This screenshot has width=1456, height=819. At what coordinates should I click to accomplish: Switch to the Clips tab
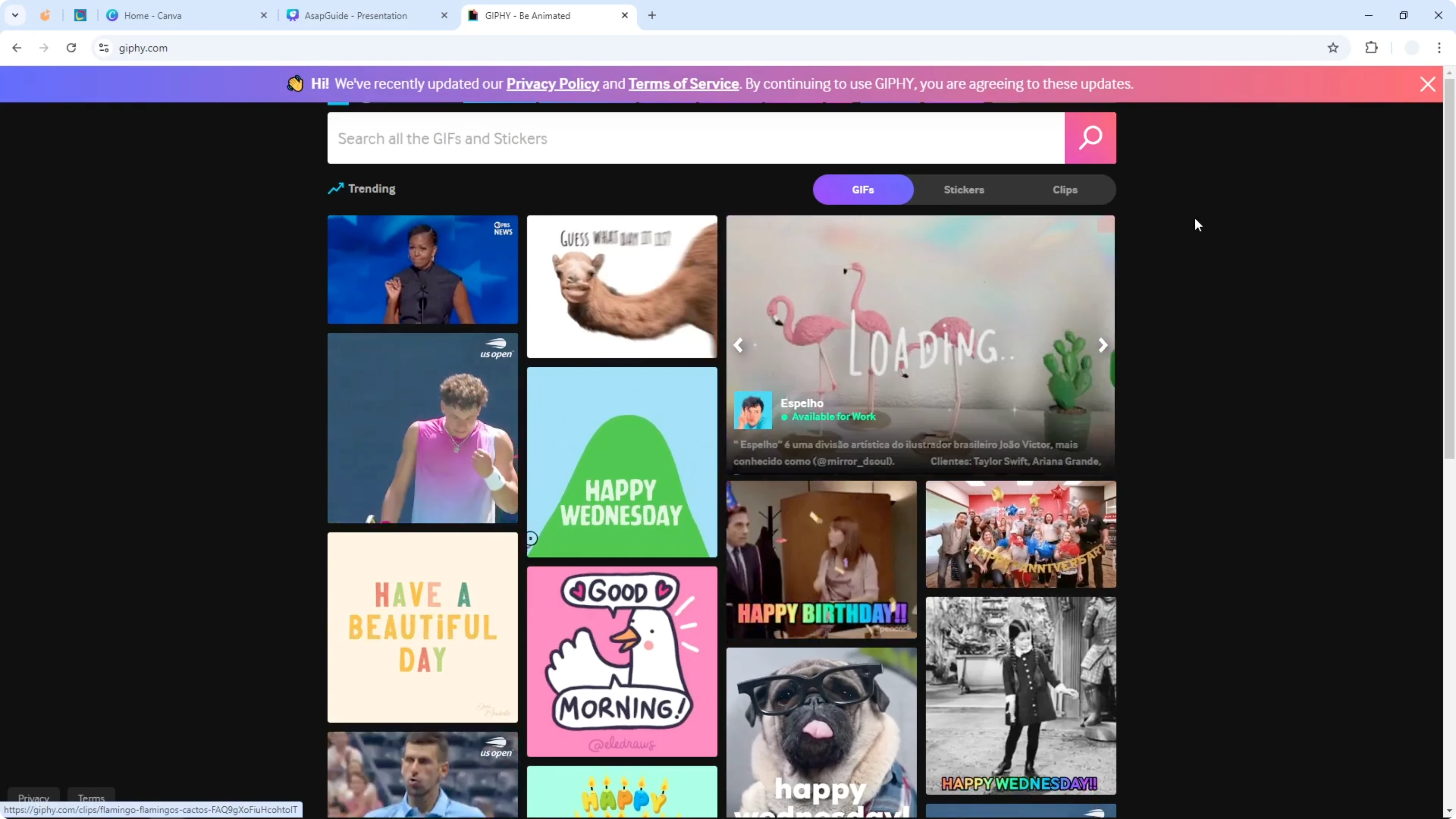point(1065,190)
